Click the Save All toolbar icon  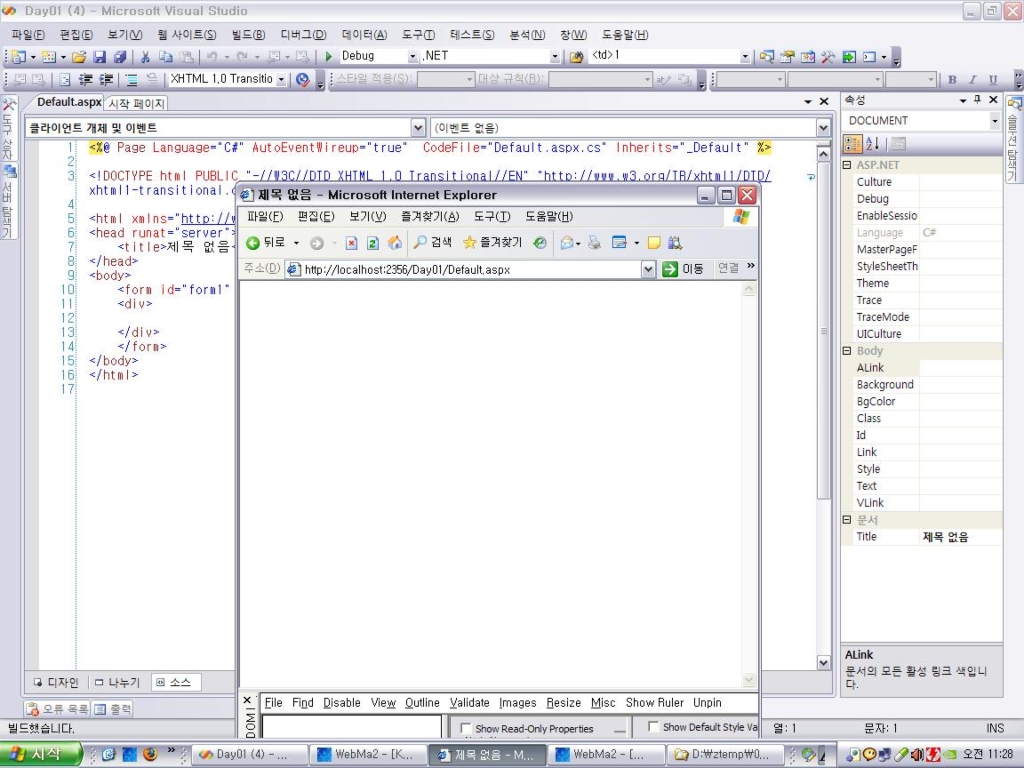pos(120,57)
